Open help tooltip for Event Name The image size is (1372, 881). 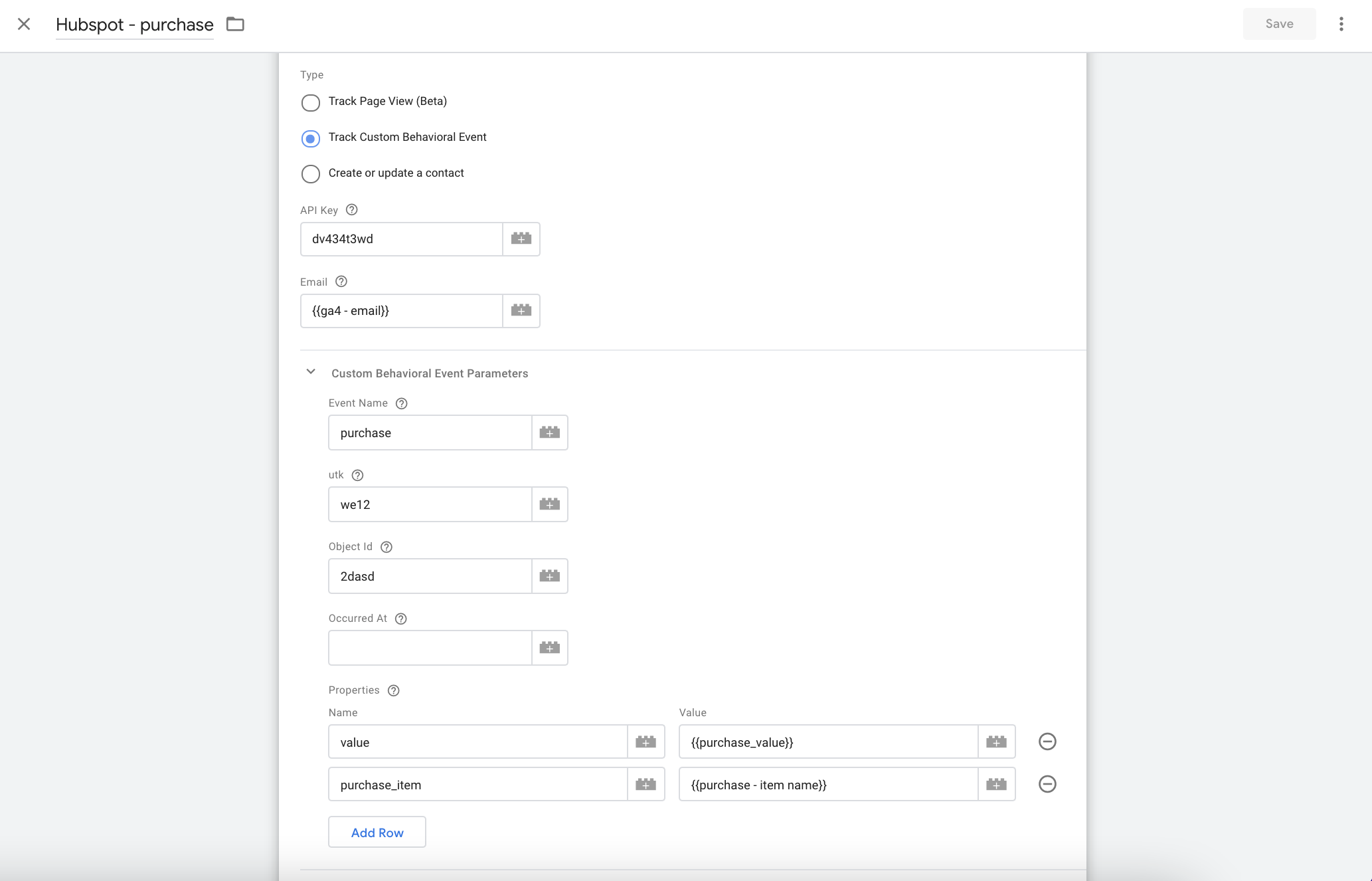(402, 403)
